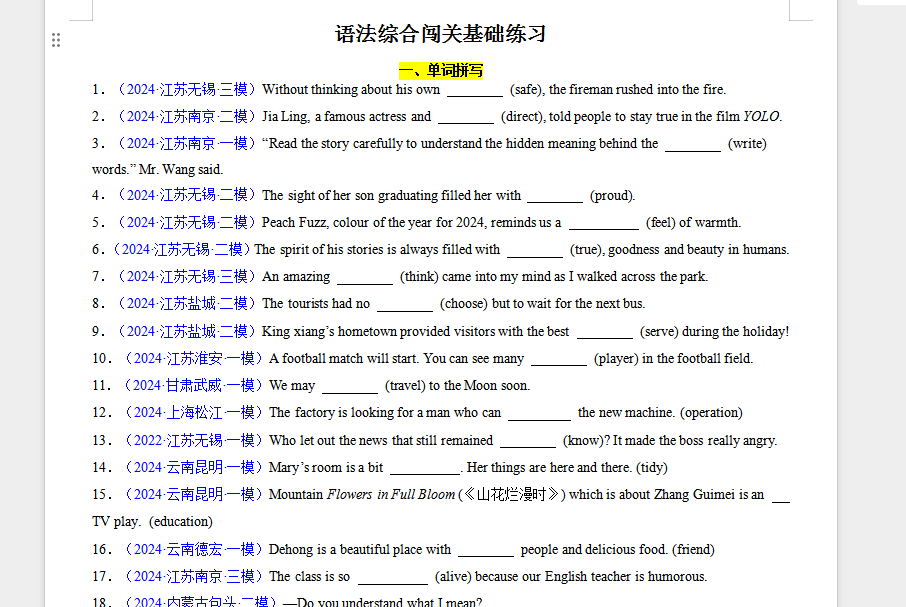Screen dimensions: 906x607
Task: Click the paragraph drag handle beside the title
Action: pyautogui.click(x=56, y=40)
